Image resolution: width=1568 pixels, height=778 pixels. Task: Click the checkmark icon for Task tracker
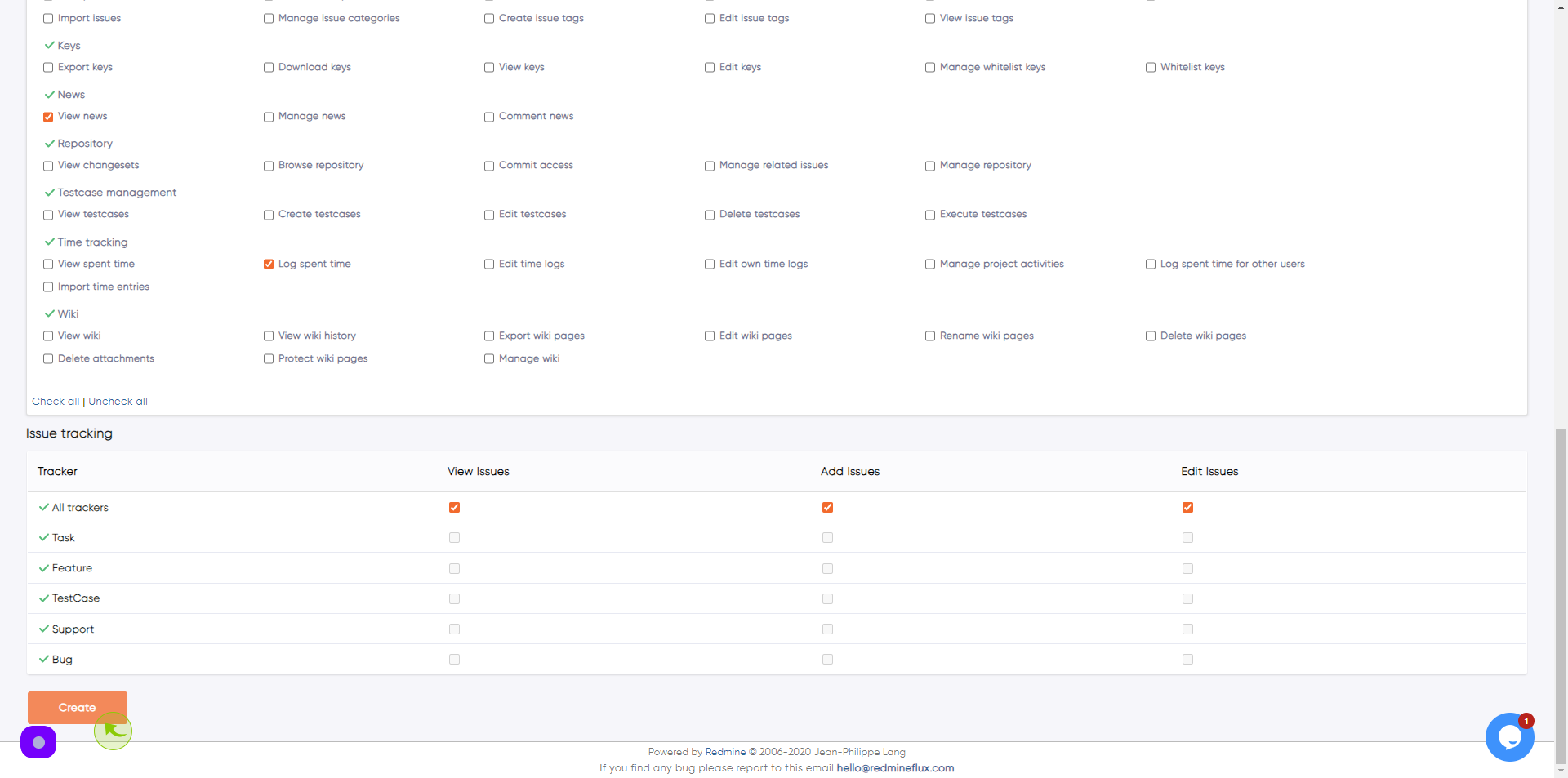[x=44, y=537]
